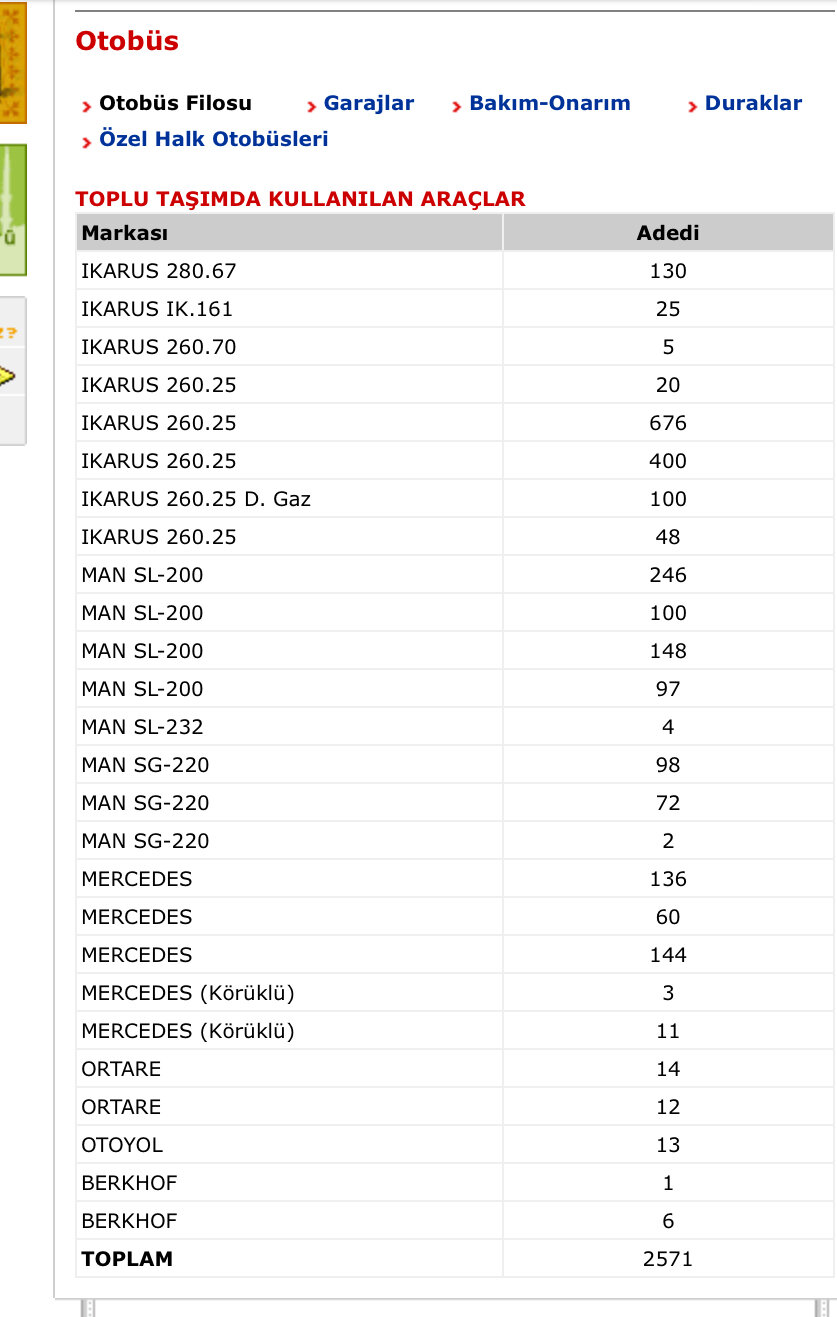Screen dimensions: 837x1317
Task: Select the IKARUS 280.67 row label
Action: click(159, 271)
